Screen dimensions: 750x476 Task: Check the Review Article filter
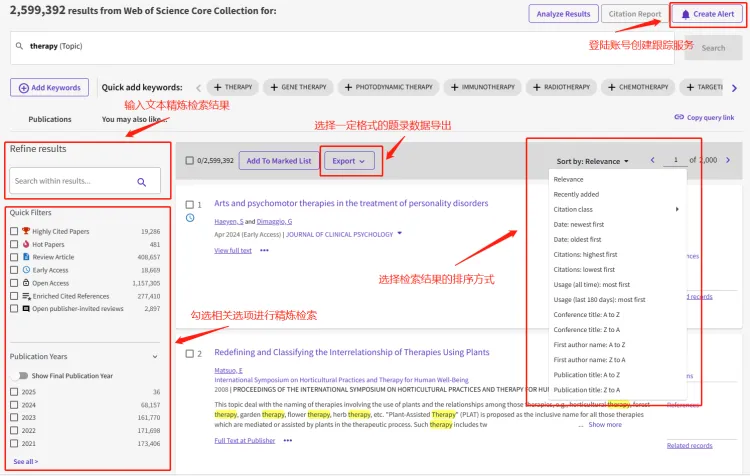pyautogui.click(x=14, y=257)
